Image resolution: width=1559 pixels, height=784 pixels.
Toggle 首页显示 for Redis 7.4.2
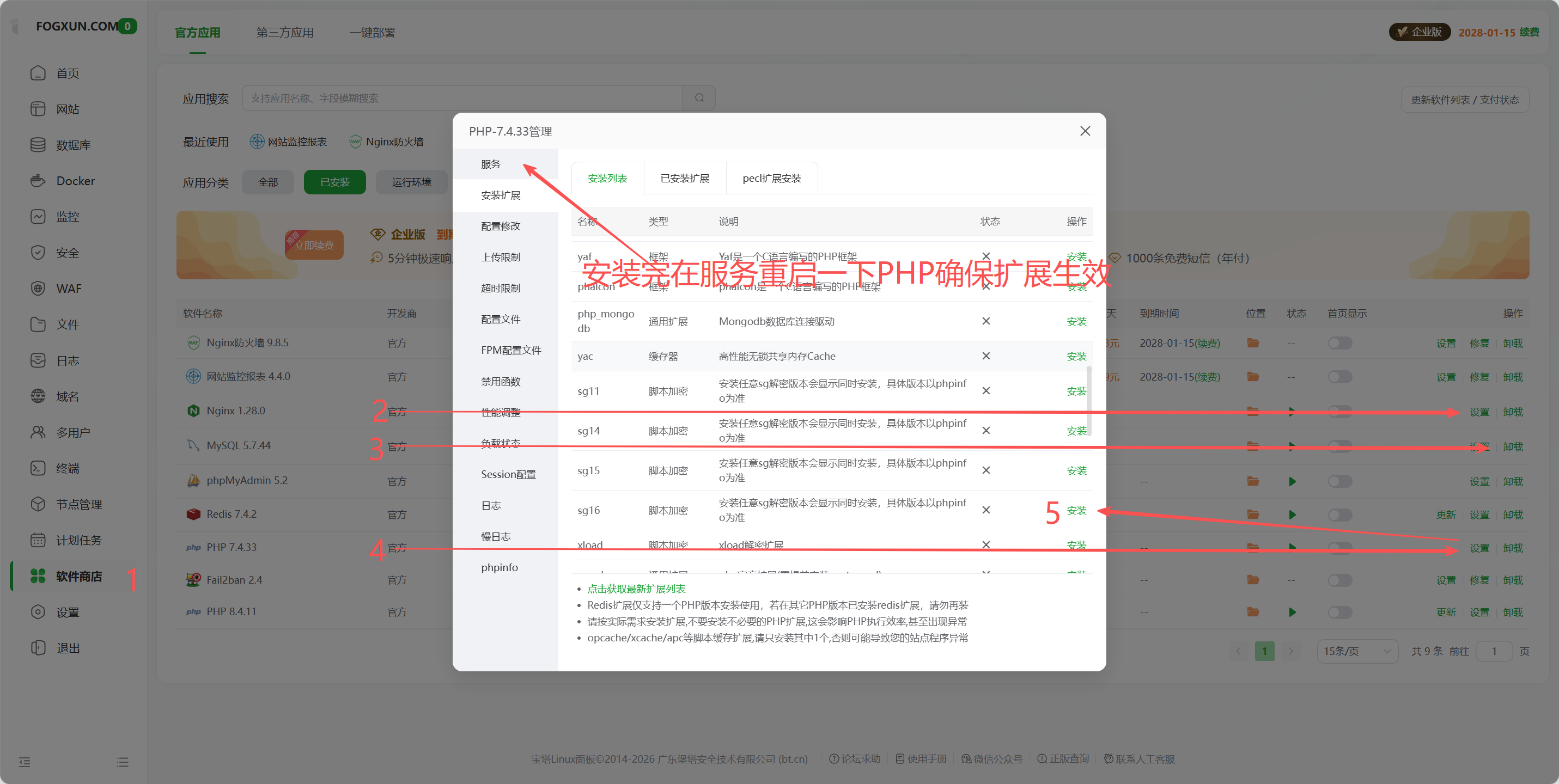pos(1340,515)
